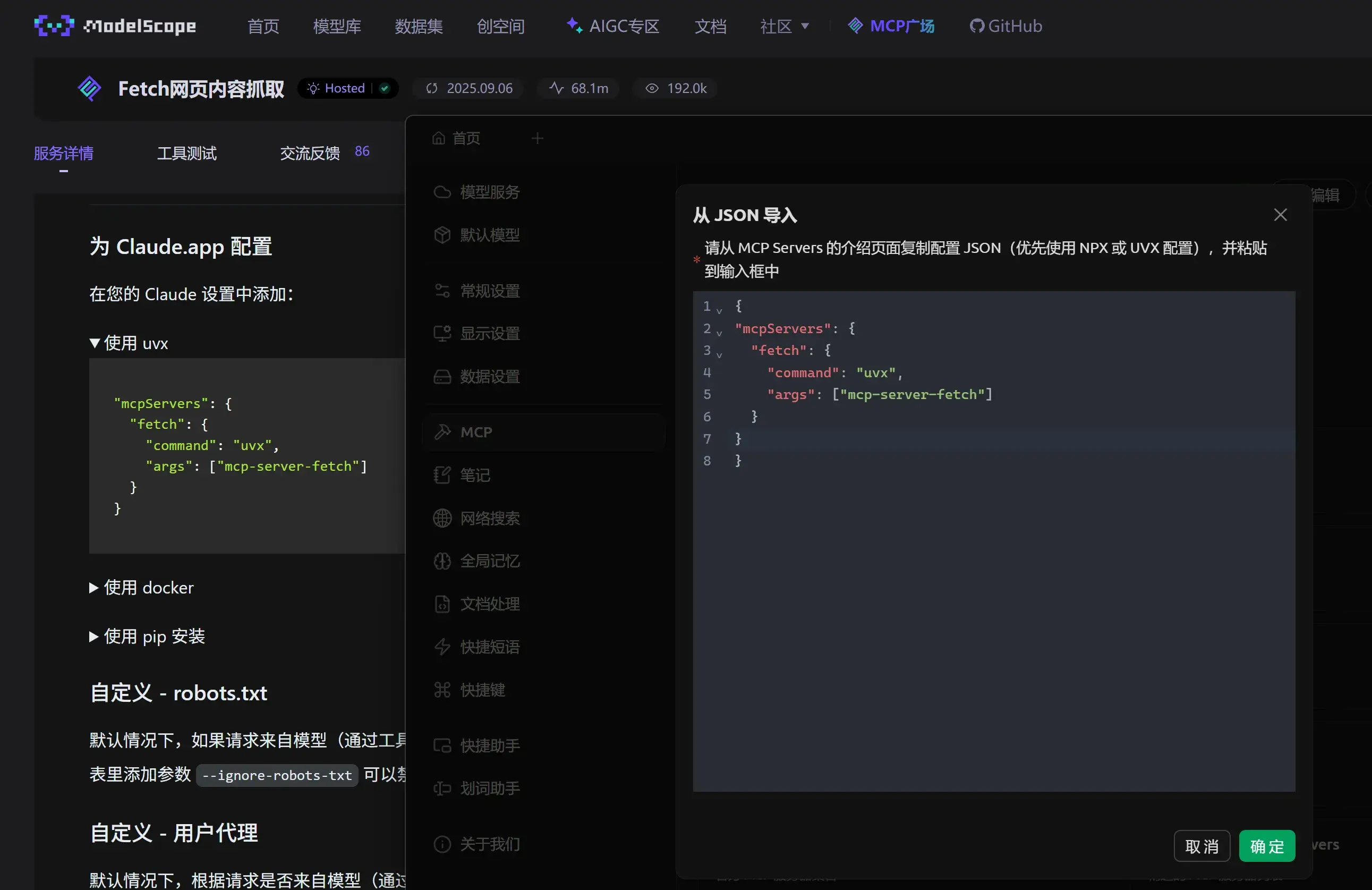Click the GitHub octocat icon
1372x890 pixels.
tap(976, 26)
